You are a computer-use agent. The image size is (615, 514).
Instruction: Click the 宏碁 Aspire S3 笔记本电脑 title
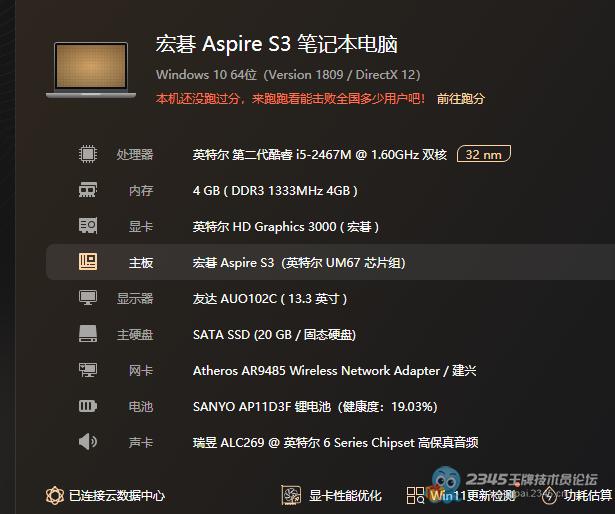click(277, 44)
